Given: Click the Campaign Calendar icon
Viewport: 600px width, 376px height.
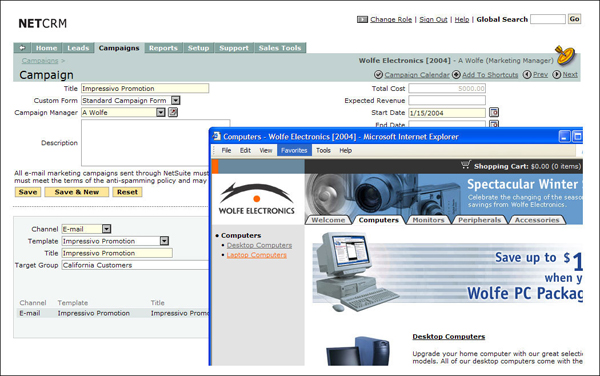Looking at the screenshot, I should tap(378, 75).
